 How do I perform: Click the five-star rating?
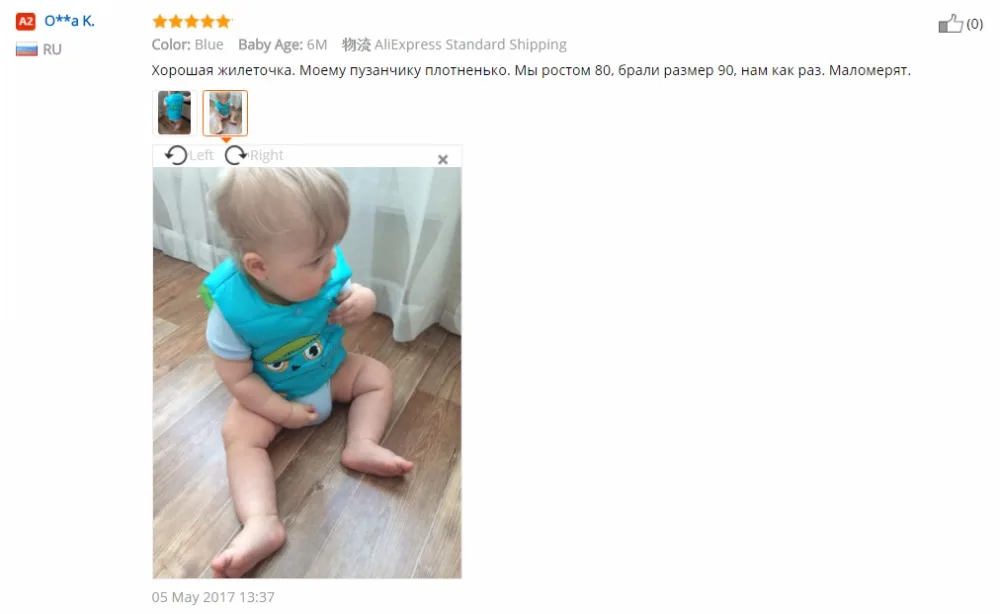(191, 22)
